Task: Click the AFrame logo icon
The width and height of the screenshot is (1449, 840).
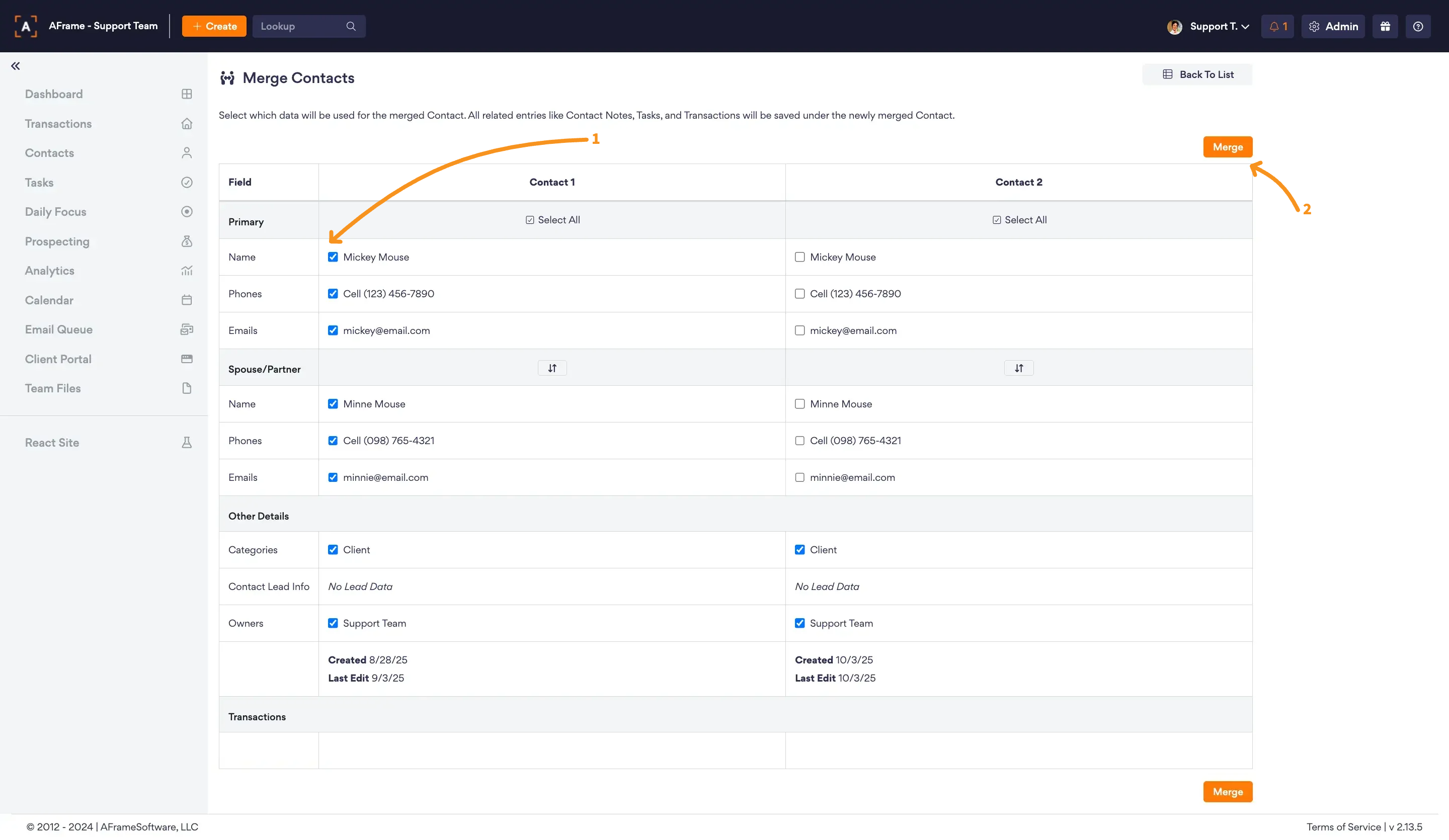Action: [25, 27]
